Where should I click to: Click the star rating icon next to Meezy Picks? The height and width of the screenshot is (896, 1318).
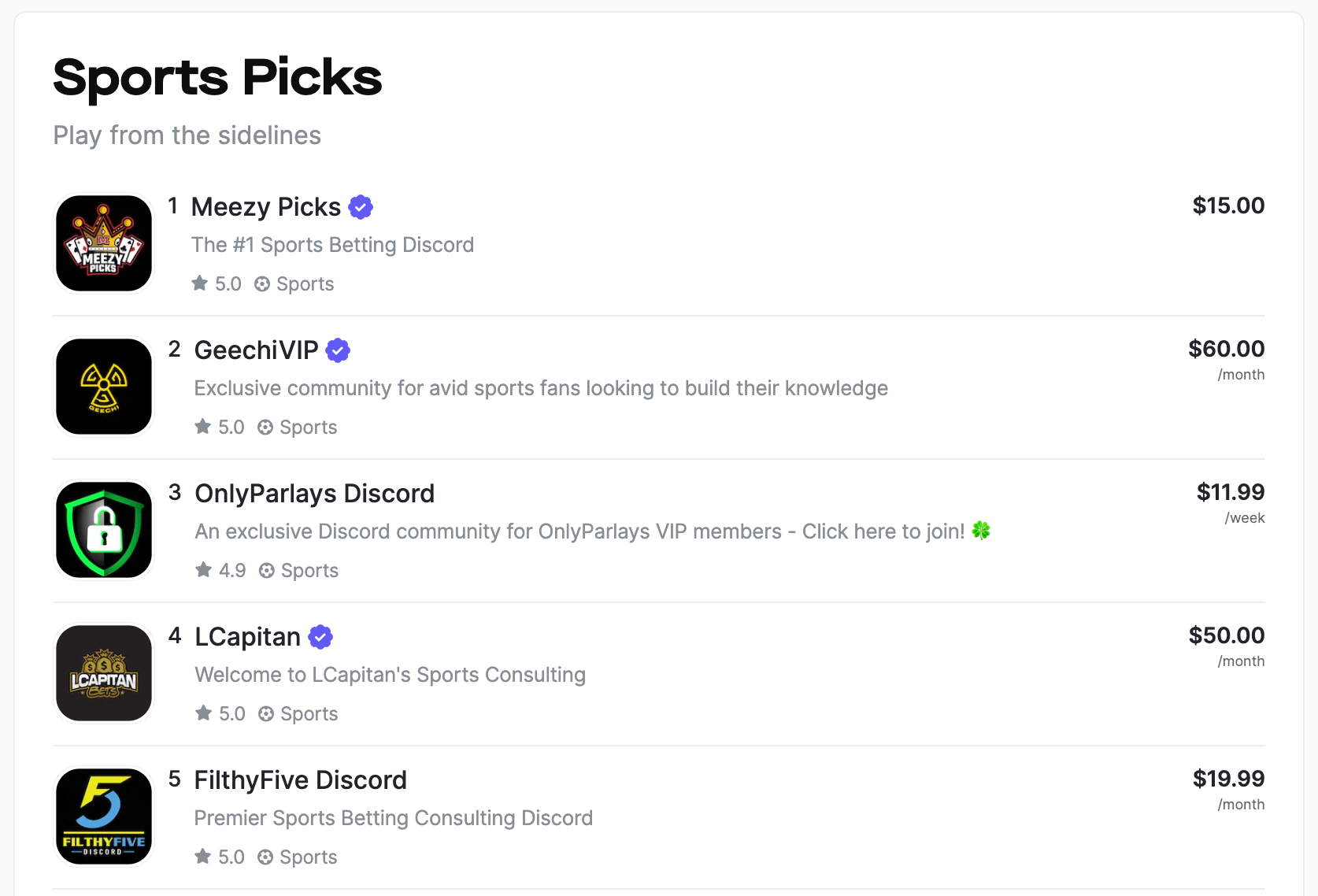click(x=201, y=283)
